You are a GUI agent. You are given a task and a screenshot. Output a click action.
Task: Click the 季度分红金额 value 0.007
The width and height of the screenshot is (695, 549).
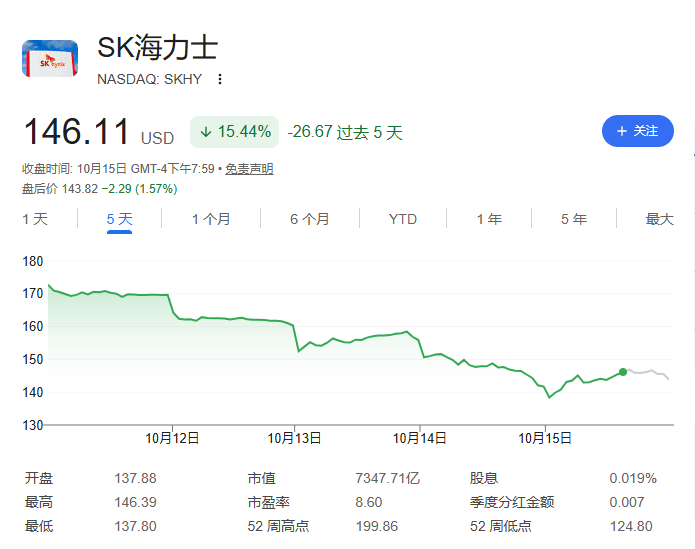[627, 502]
